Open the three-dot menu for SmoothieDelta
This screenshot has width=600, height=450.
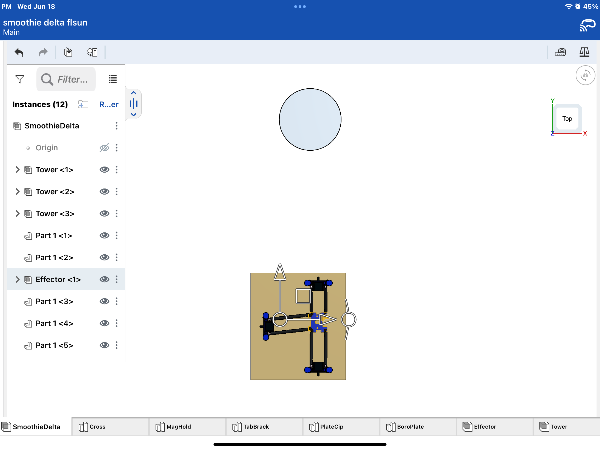tap(116, 125)
